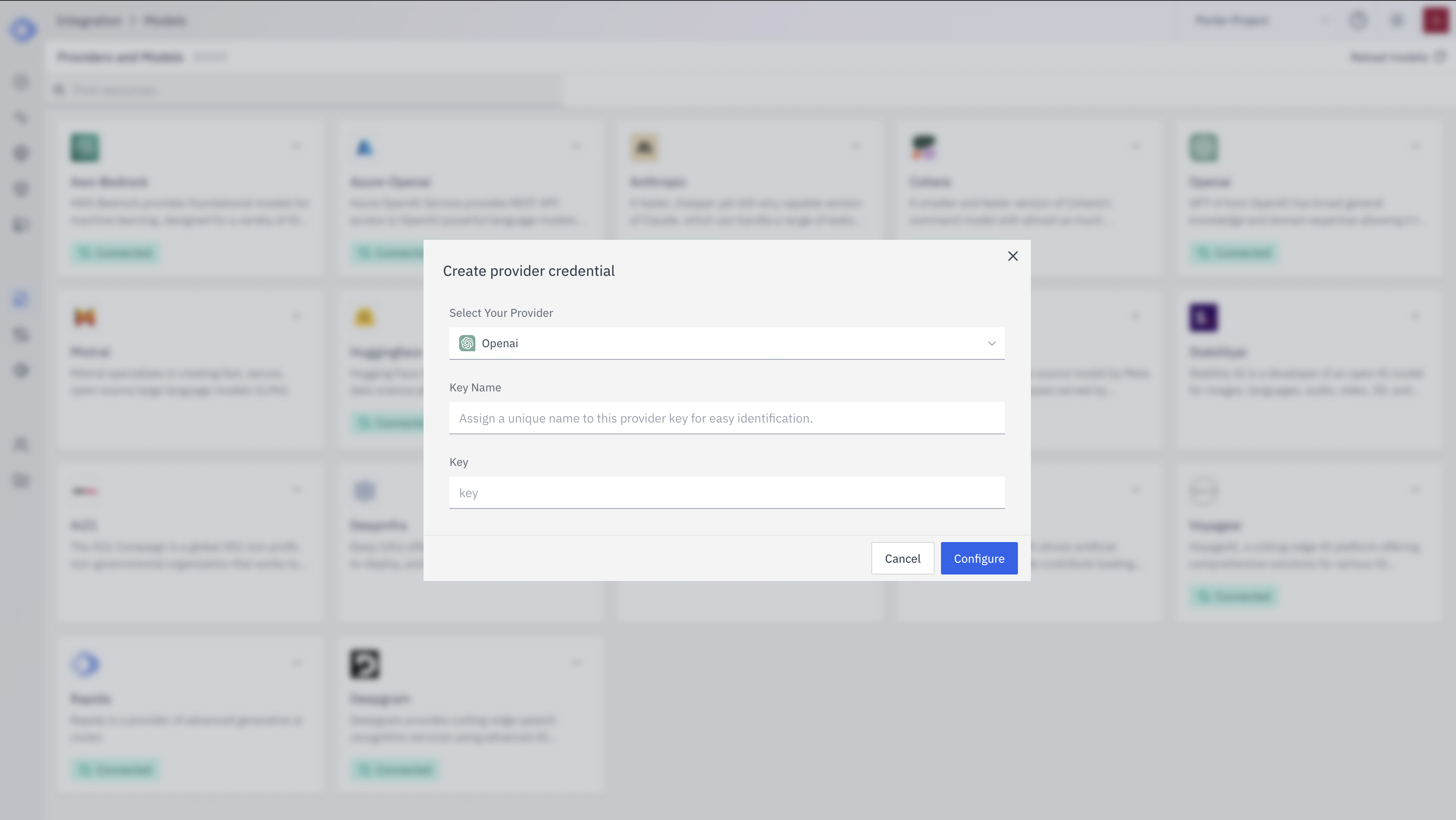This screenshot has width=1456, height=820.
Task: Click the OpenAI logo inside the provider selector
Action: [x=467, y=343]
